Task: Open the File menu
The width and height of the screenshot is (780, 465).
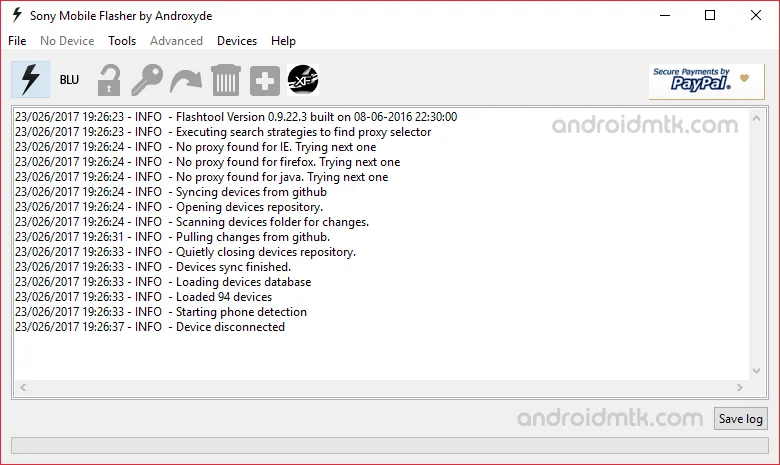Action: (x=17, y=41)
